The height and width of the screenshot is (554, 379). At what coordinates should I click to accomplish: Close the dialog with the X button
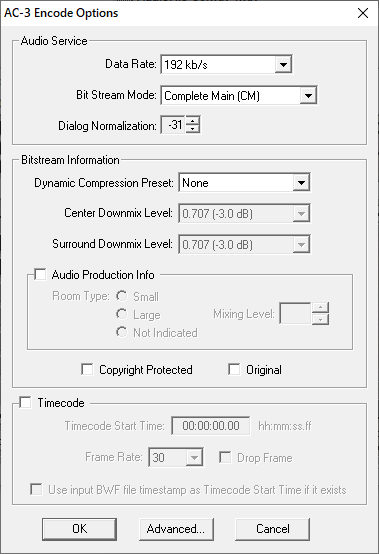coord(363,13)
